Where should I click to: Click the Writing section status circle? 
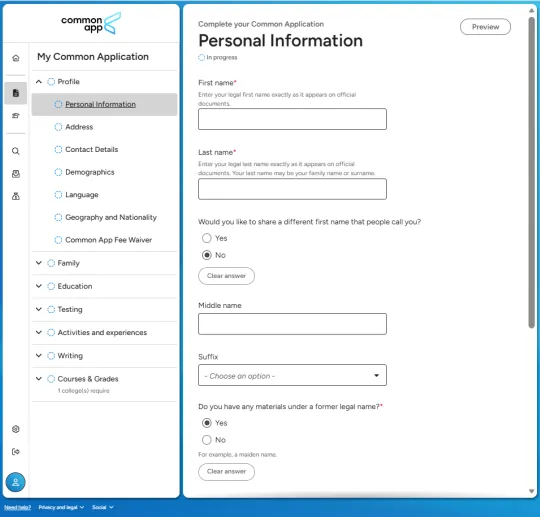click(x=51, y=356)
